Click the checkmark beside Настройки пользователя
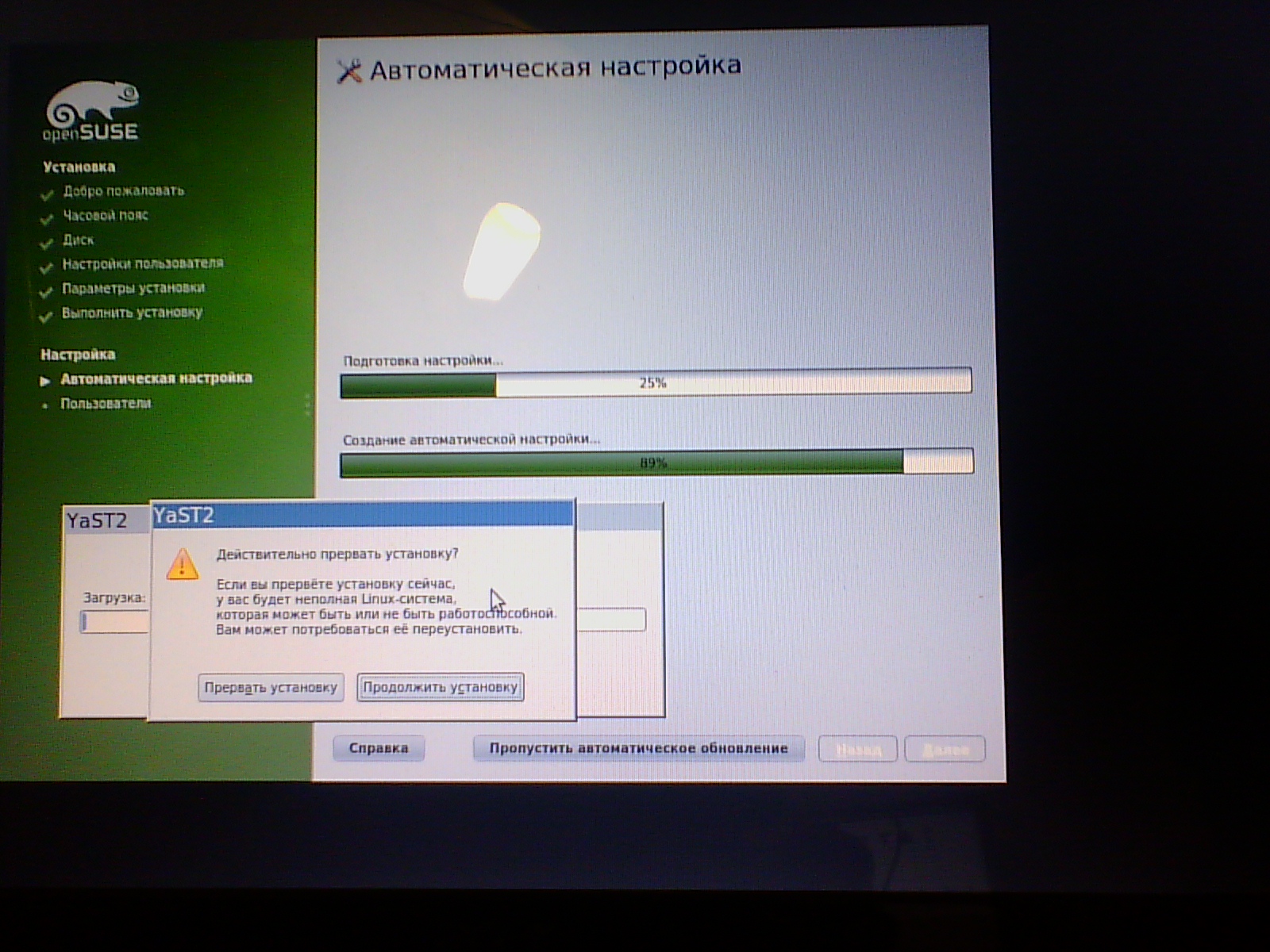1270x952 pixels. click(47, 267)
